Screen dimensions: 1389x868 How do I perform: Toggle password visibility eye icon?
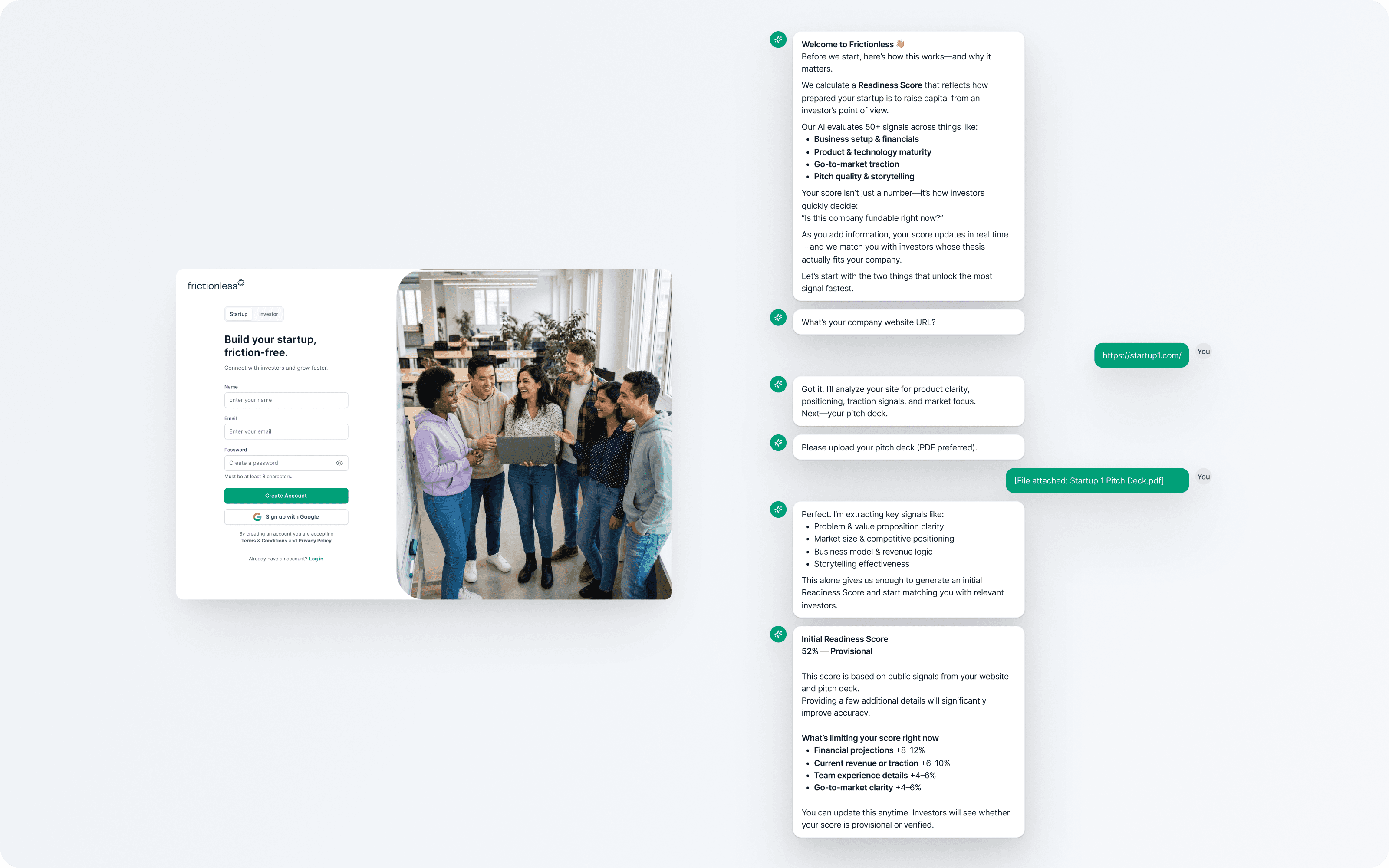(339, 463)
